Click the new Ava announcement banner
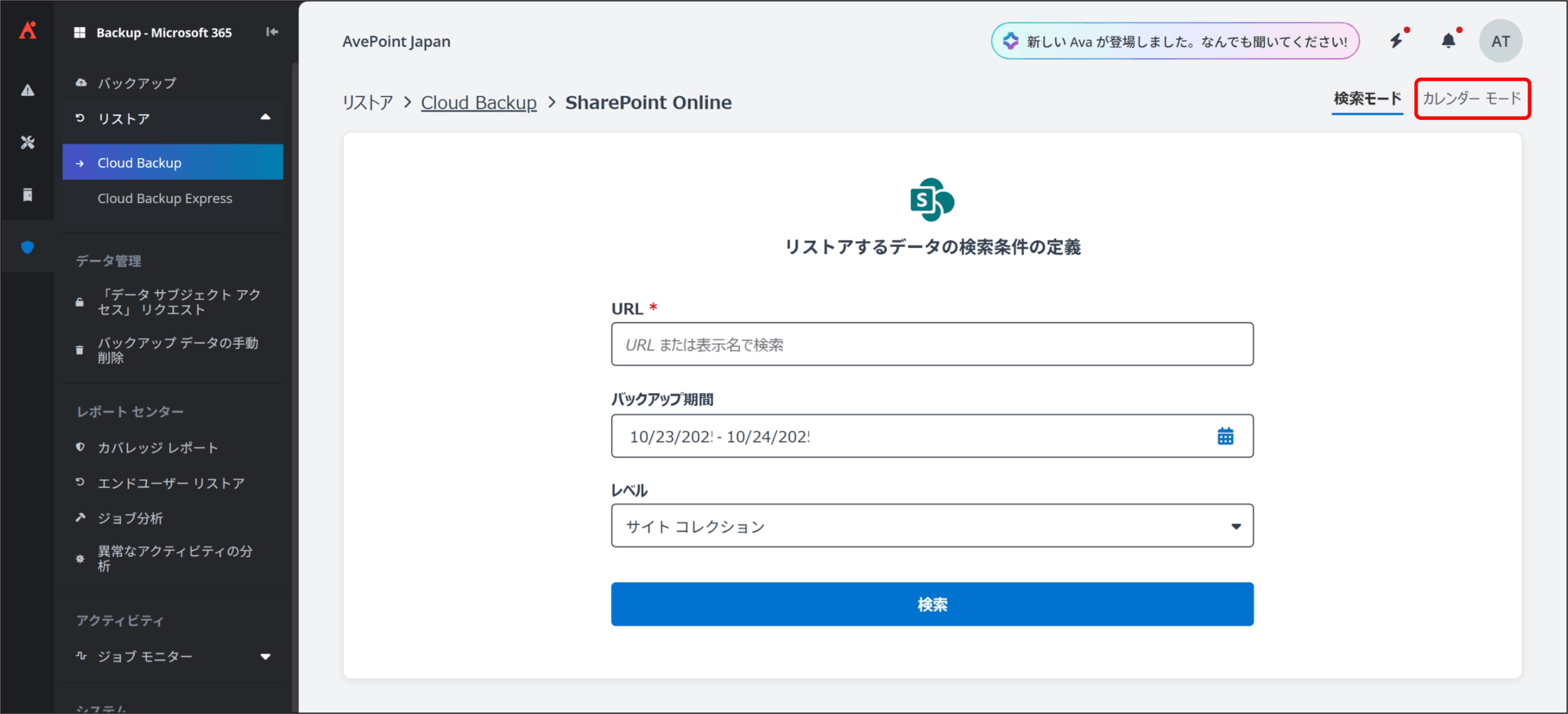The width and height of the screenshot is (1568, 714). tap(1175, 41)
